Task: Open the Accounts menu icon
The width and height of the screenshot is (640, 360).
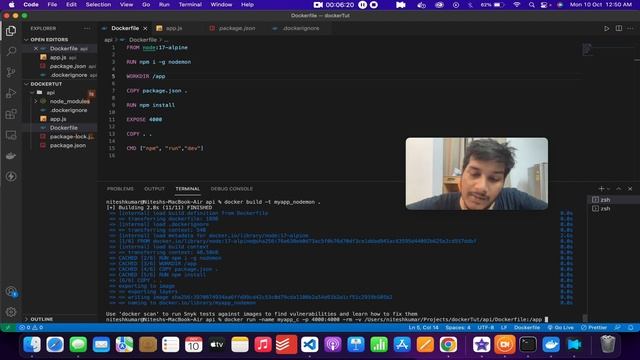Action: coord(11,291)
